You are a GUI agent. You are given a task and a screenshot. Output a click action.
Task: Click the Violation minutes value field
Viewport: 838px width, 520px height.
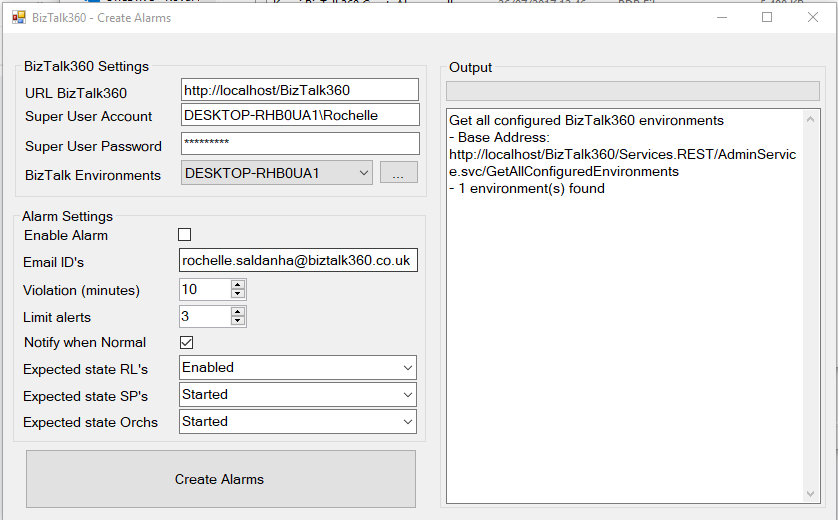pos(205,289)
